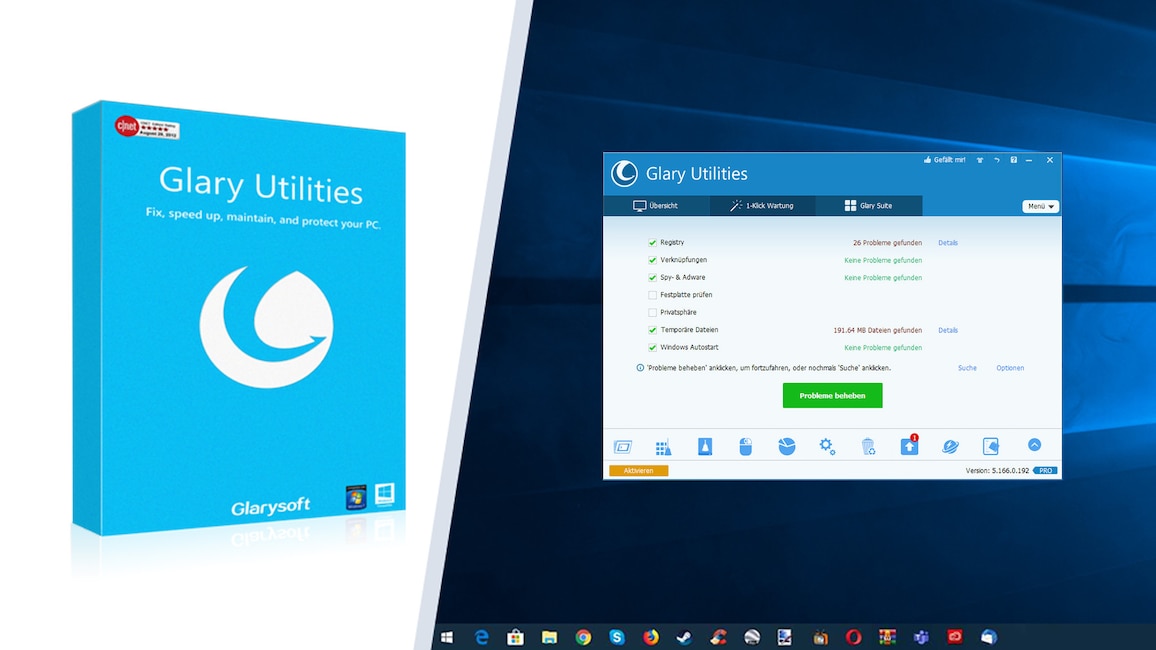Uncheck the Temporäre Dateien checkbox
Screen dimensions: 1156x650
point(652,330)
